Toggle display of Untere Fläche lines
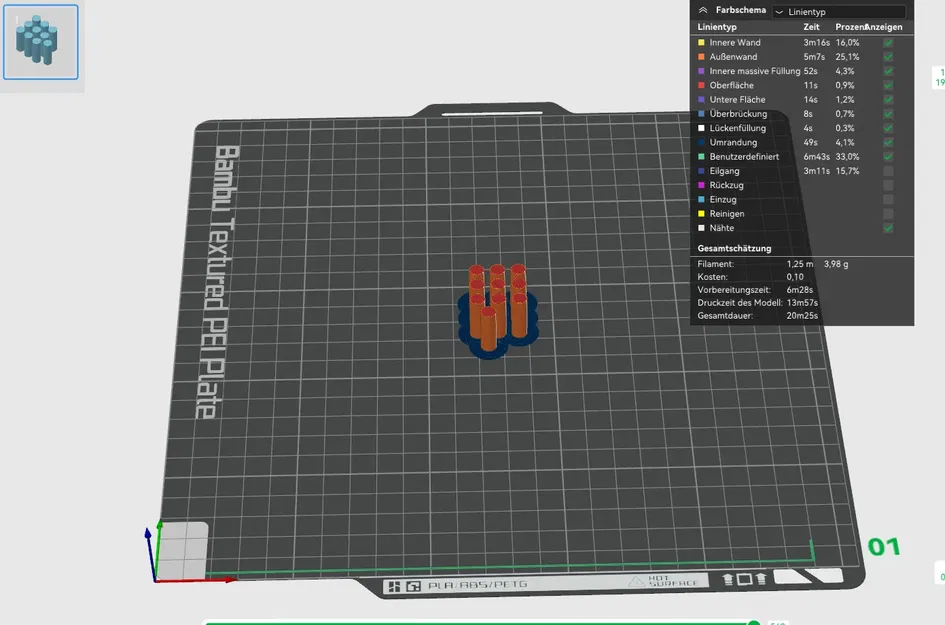Screen dimensions: 945x625 click(888, 99)
